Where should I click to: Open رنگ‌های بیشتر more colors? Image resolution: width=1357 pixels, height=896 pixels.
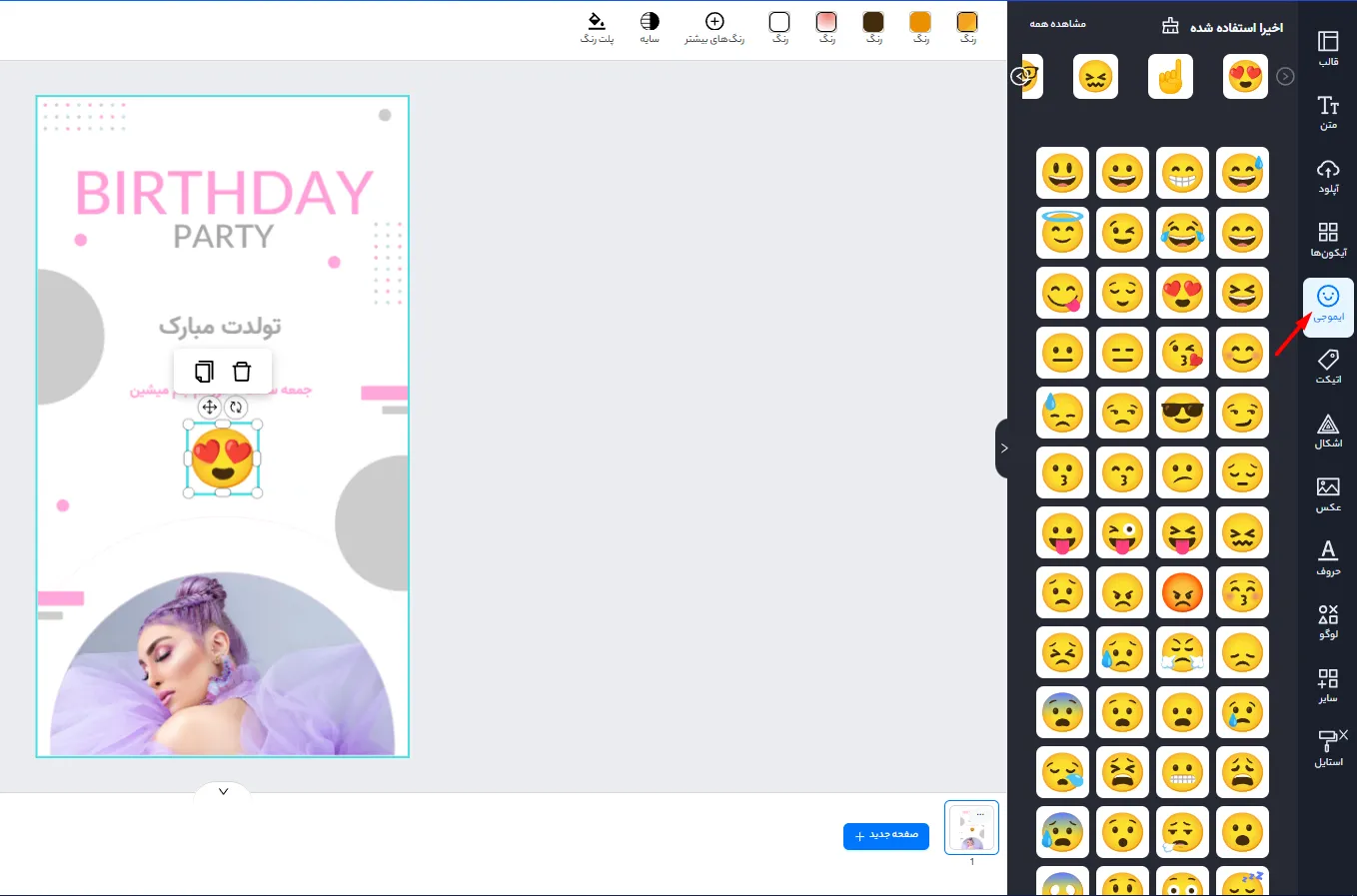click(714, 28)
